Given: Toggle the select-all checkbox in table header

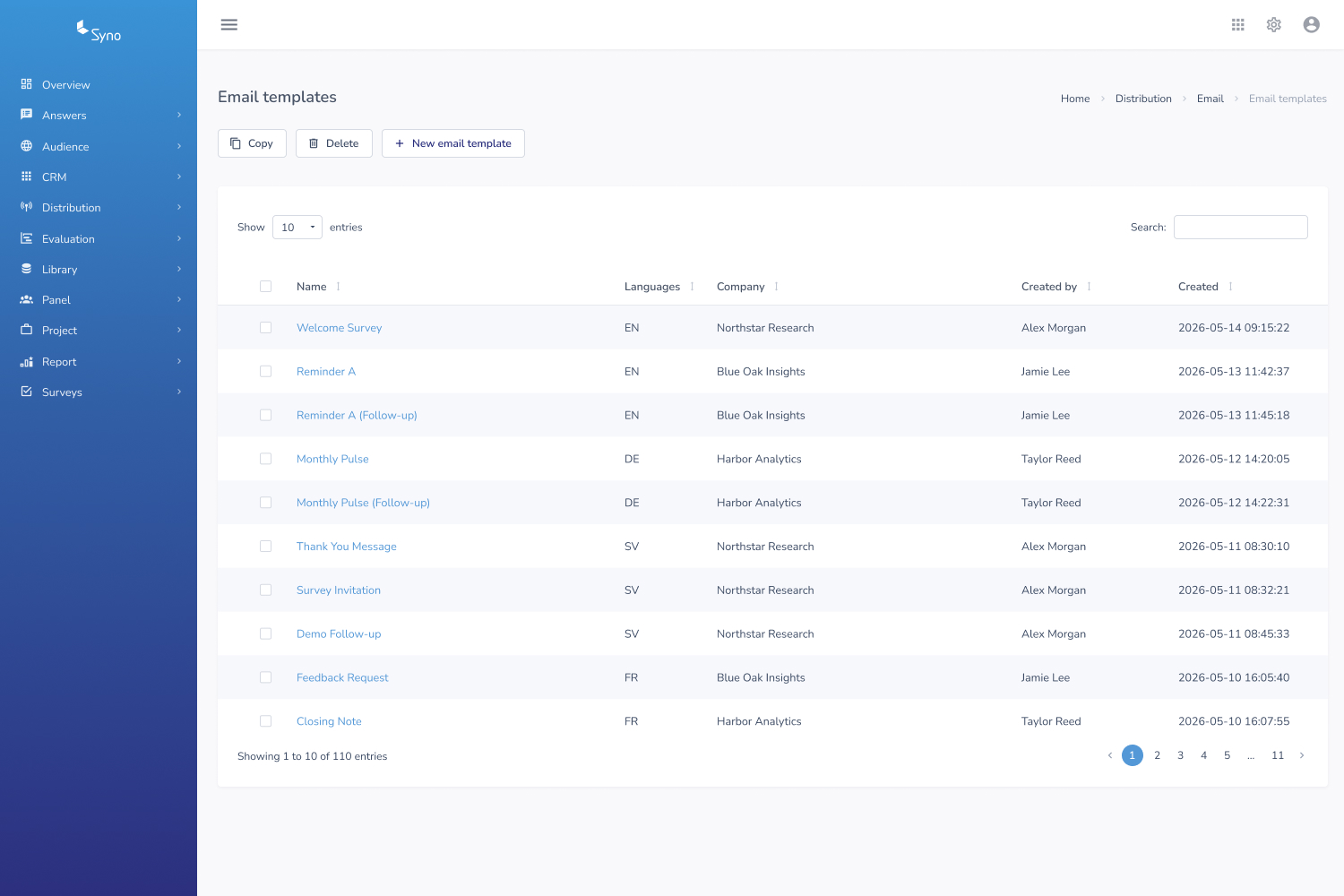Looking at the screenshot, I should (x=265, y=287).
